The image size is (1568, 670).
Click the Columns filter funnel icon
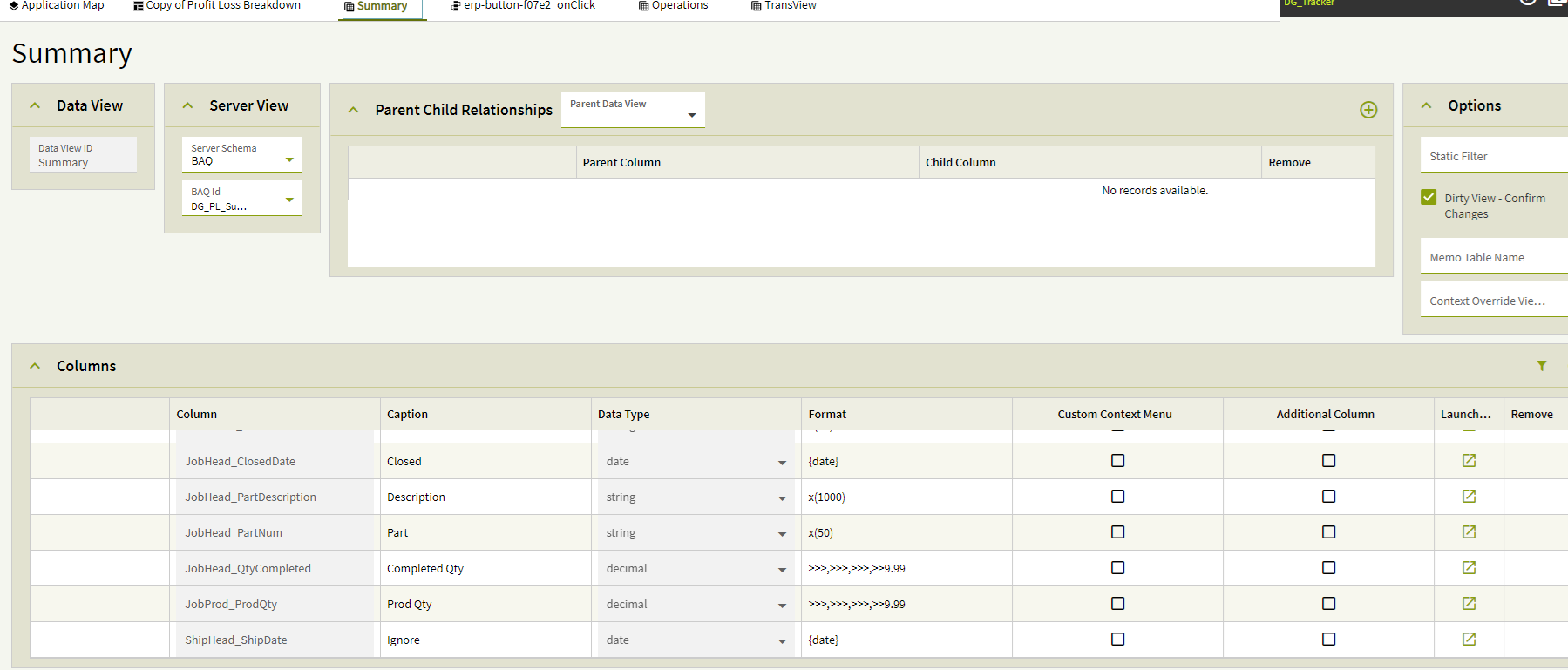coord(1542,366)
